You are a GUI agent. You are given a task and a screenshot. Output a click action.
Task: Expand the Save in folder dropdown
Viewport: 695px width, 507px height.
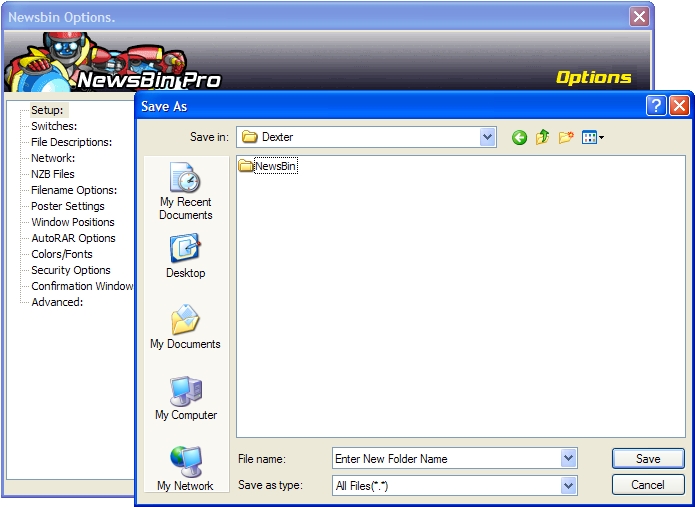487,137
